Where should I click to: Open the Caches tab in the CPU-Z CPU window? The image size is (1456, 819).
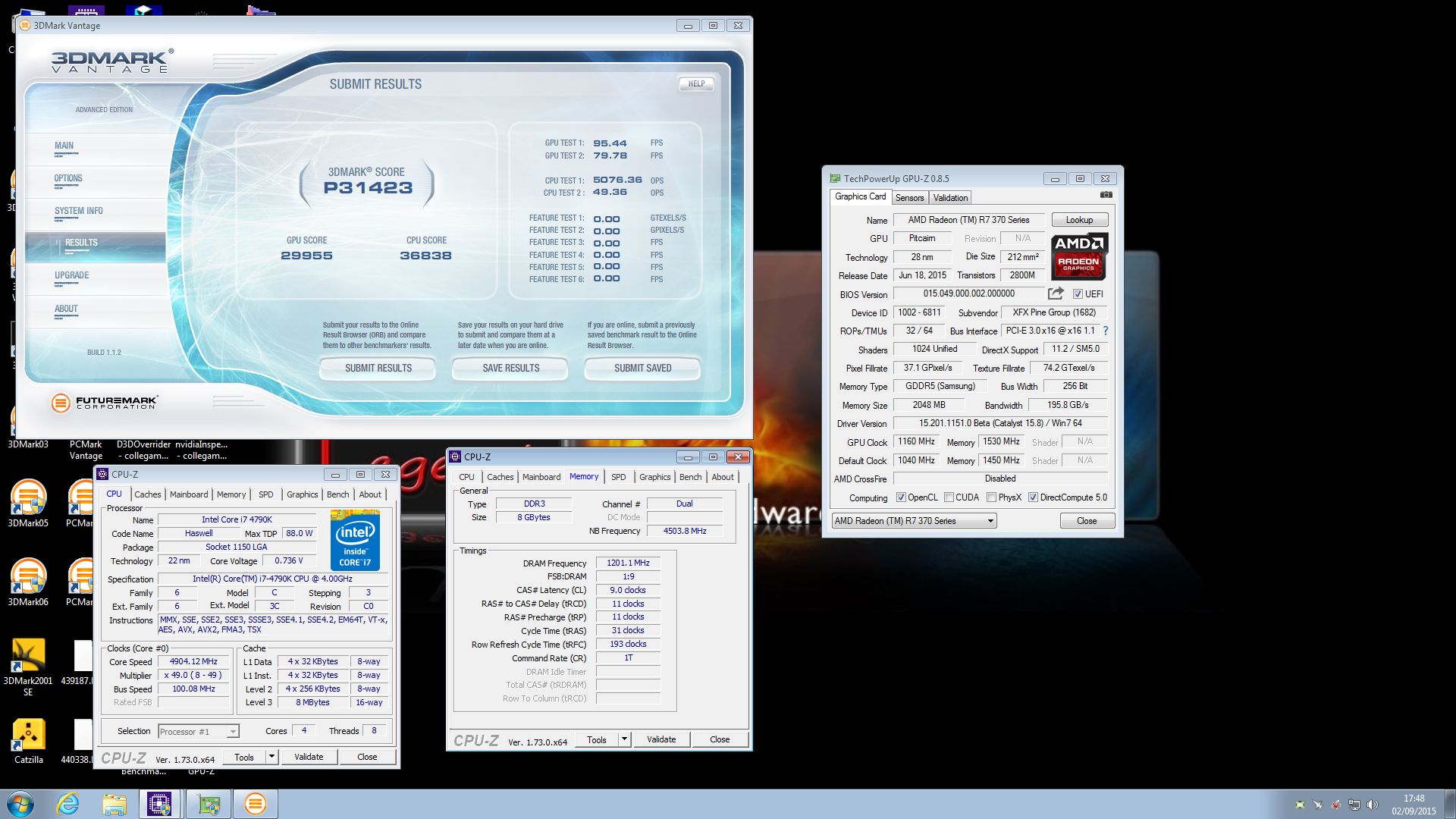(x=148, y=494)
